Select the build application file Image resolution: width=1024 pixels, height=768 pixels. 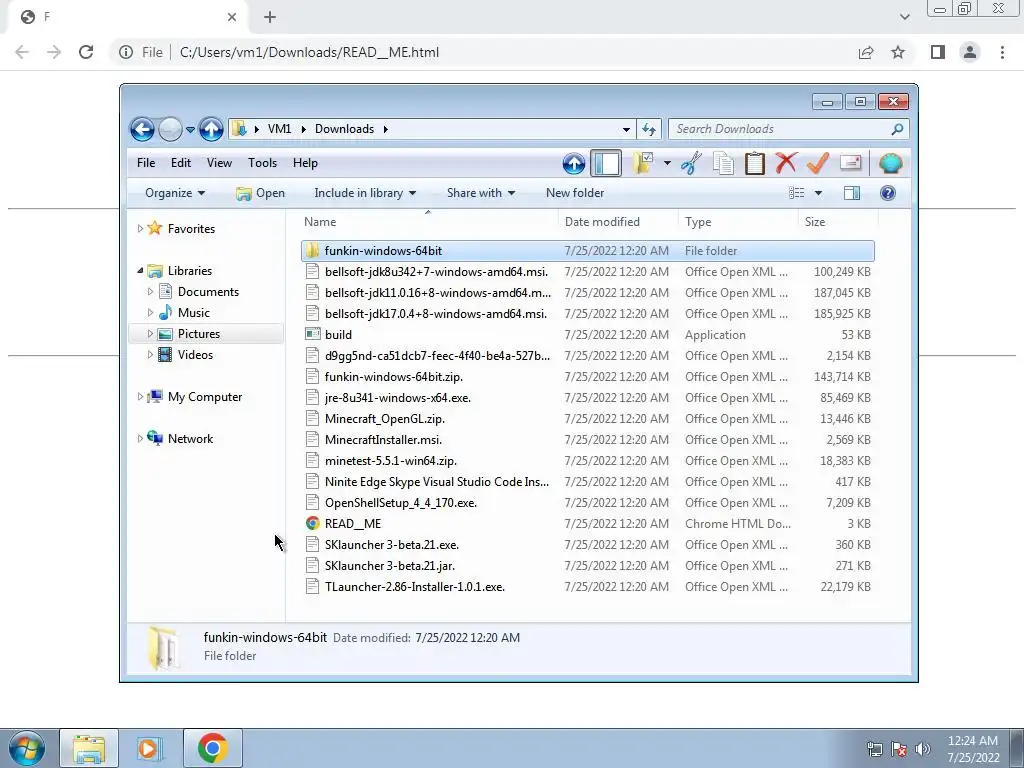click(588, 334)
